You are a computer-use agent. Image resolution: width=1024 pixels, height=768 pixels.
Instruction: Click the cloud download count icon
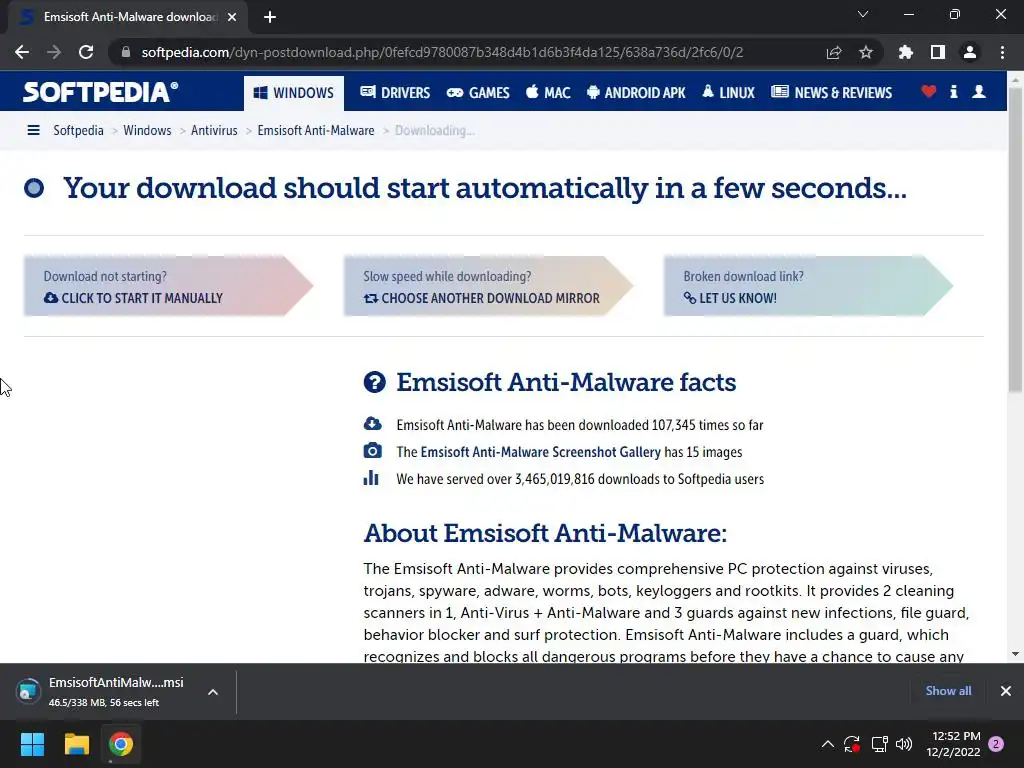coord(372,424)
